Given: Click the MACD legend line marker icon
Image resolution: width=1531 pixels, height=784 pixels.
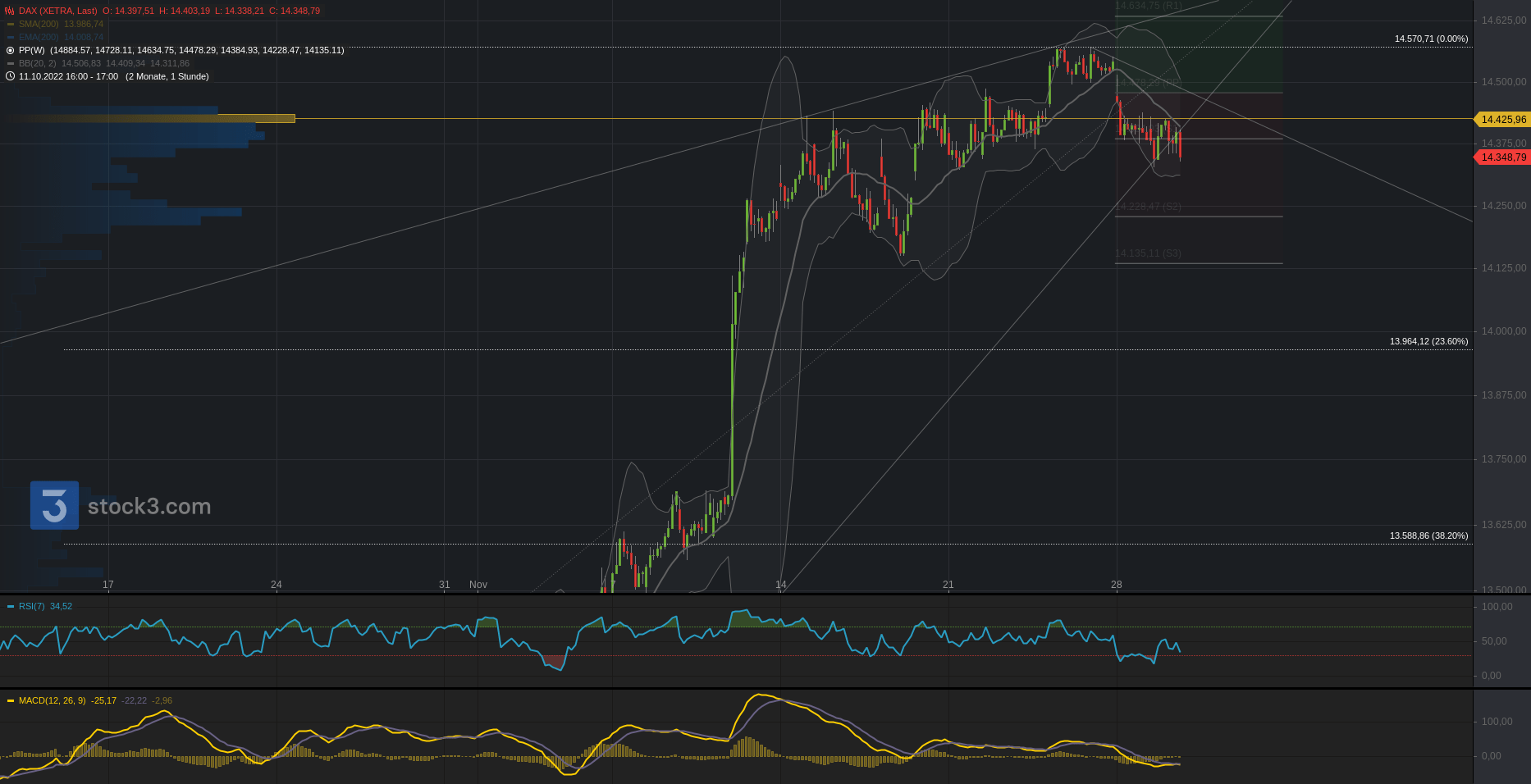Looking at the screenshot, I should (x=11, y=701).
